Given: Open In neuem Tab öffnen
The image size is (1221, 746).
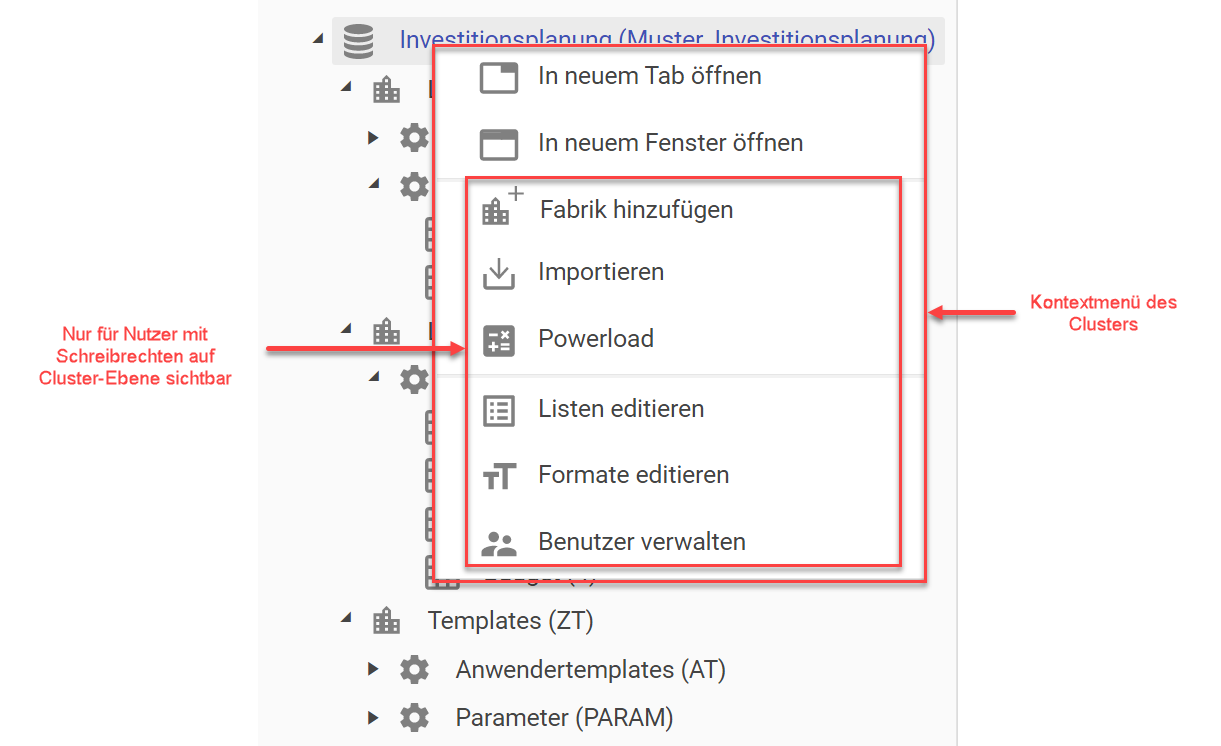Looking at the screenshot, I should point(650,75).
